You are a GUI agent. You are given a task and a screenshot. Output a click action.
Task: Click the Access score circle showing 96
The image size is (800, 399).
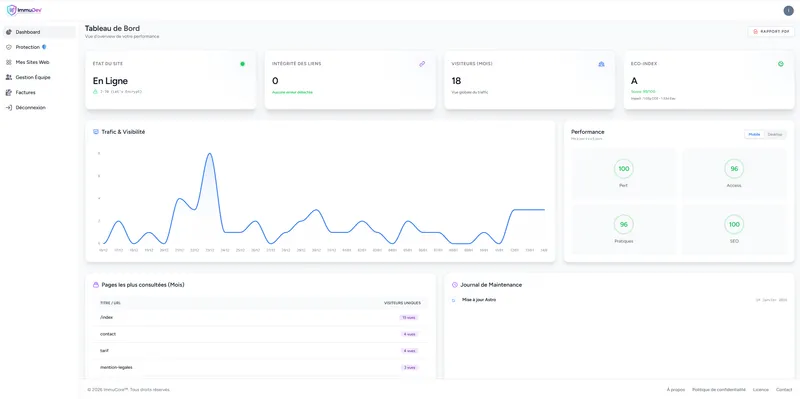734,169
